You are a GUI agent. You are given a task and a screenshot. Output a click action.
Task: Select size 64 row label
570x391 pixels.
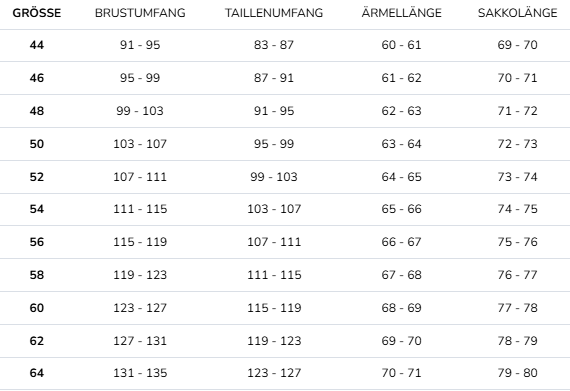click(37, 373)
